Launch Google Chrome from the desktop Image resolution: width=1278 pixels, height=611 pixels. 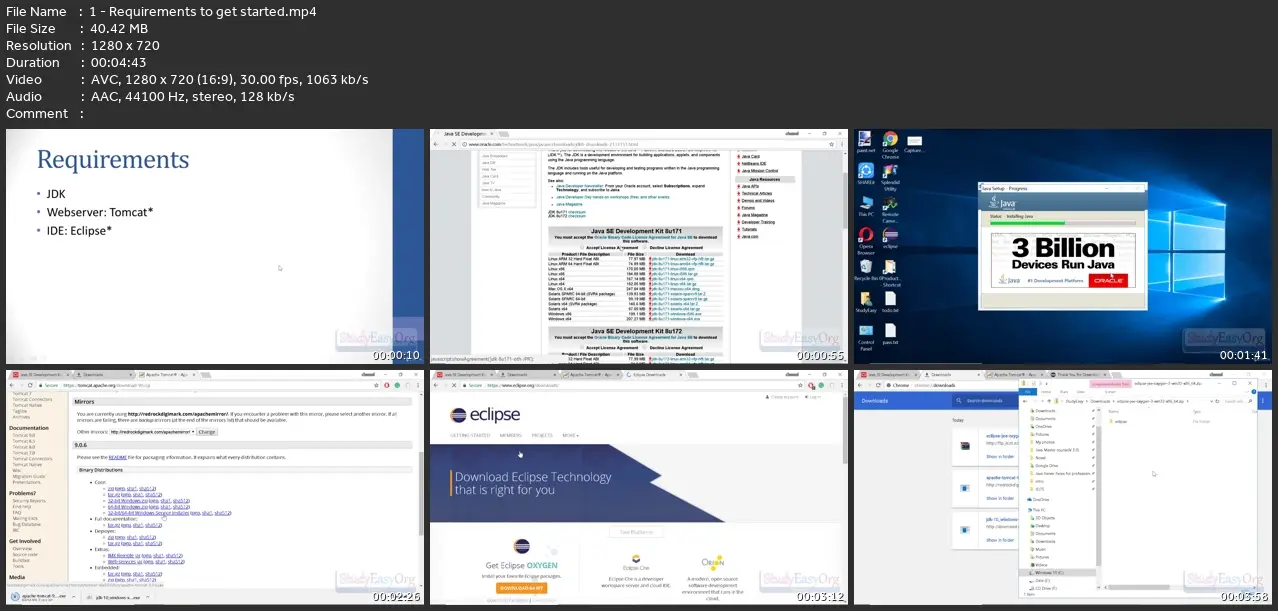(x=891, y=144)
